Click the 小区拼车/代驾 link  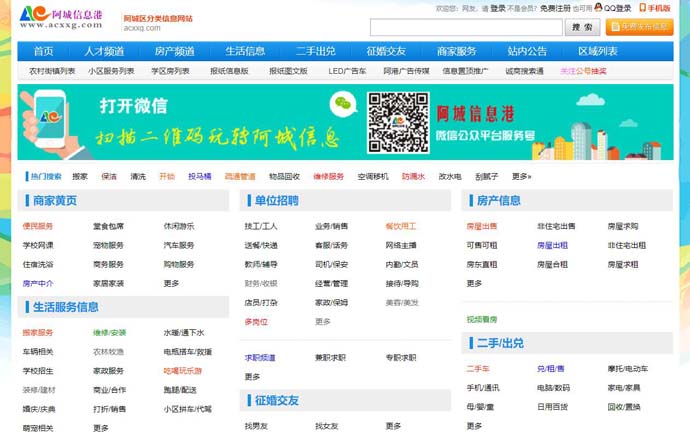point(187,409)
